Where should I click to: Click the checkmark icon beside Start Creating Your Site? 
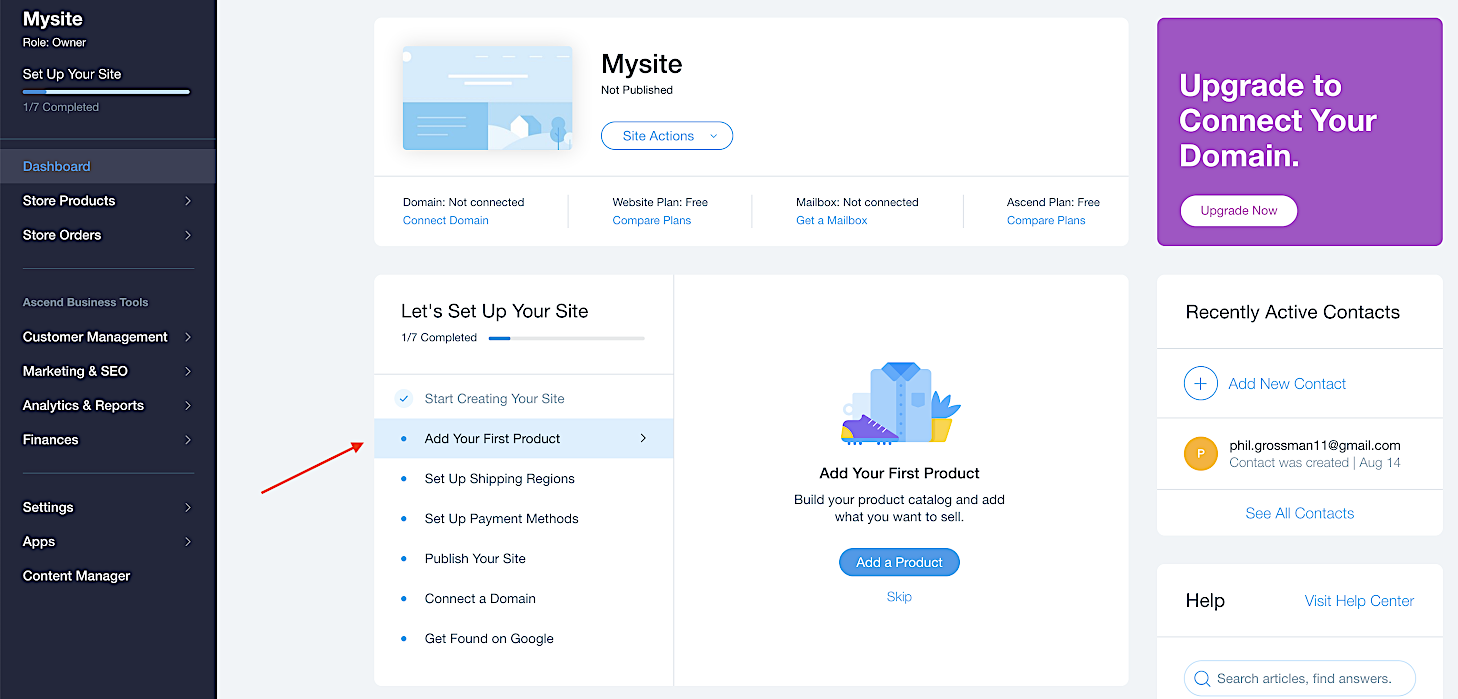coord(404,399)
